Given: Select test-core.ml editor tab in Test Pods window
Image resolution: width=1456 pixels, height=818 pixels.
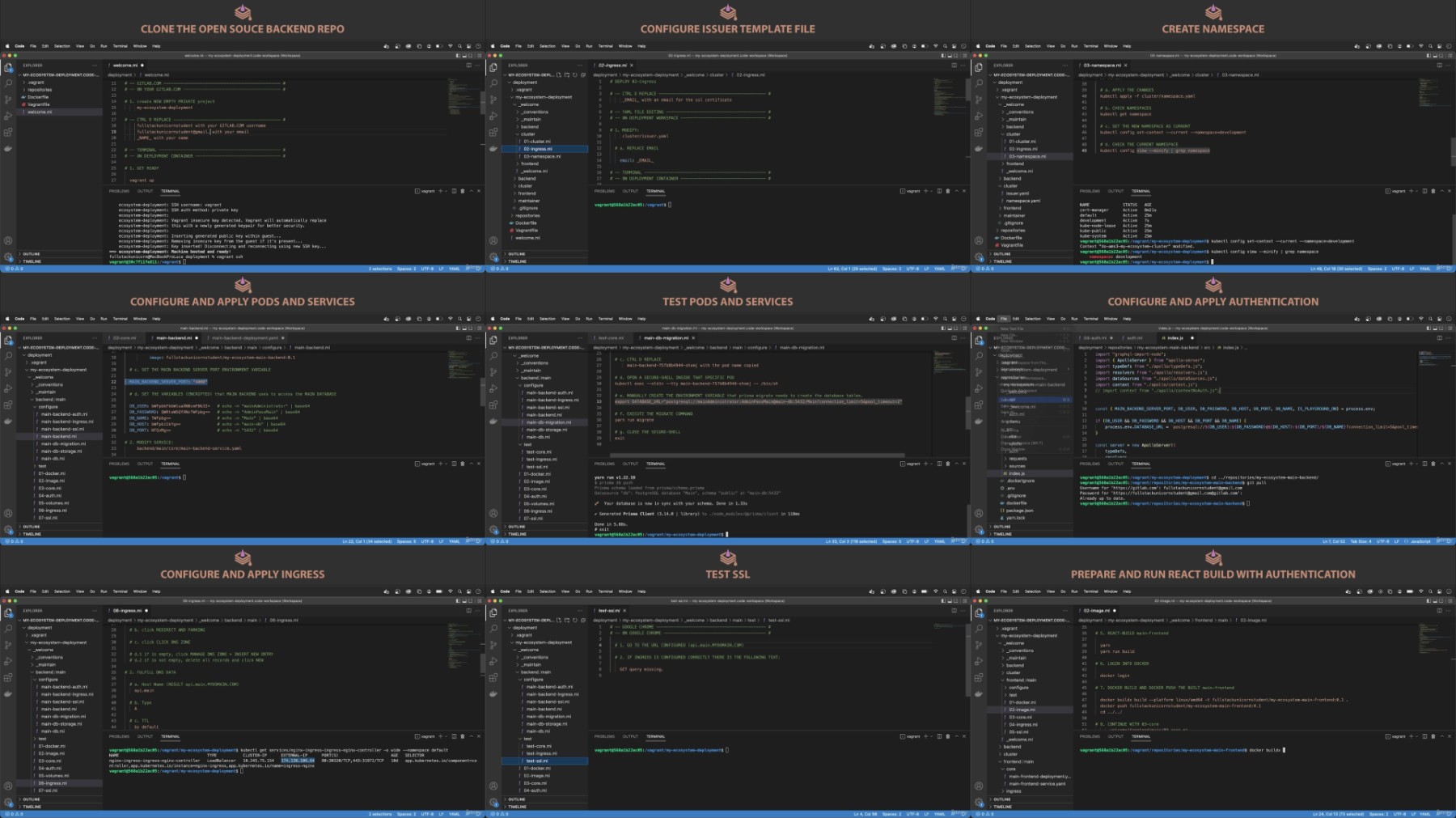Looking at the screenshot, I should pyautogui.click(x=611, y=338).
